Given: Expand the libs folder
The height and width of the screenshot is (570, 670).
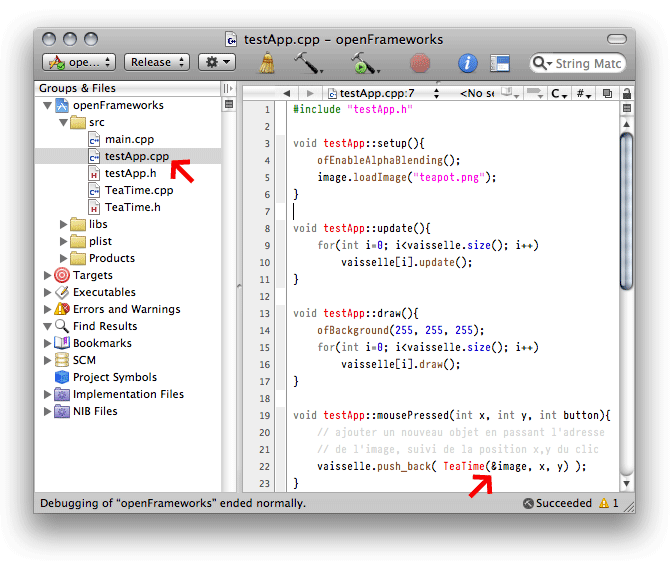Looking at the screenshot, I should (x=65, y=224).
